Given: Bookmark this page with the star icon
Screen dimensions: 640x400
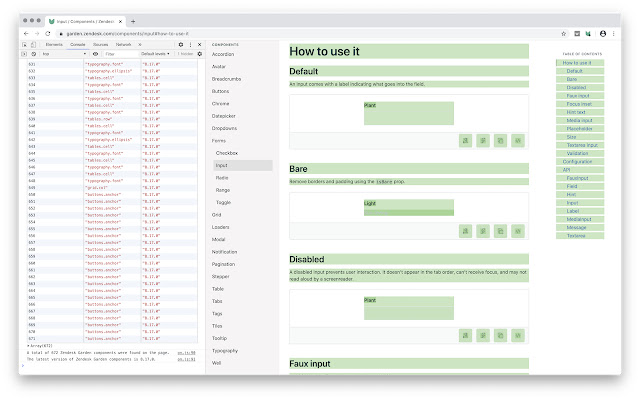Looking at the screenshot, I should tap(563, 33).
